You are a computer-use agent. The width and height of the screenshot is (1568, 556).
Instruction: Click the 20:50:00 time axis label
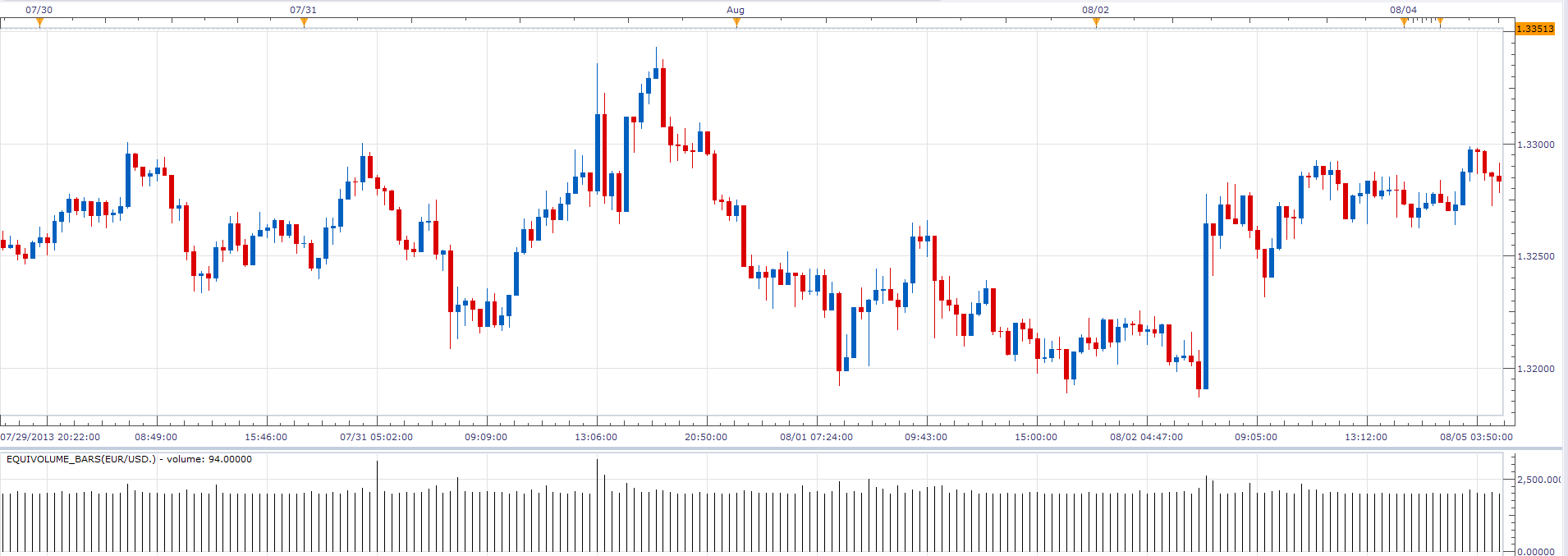706,437
